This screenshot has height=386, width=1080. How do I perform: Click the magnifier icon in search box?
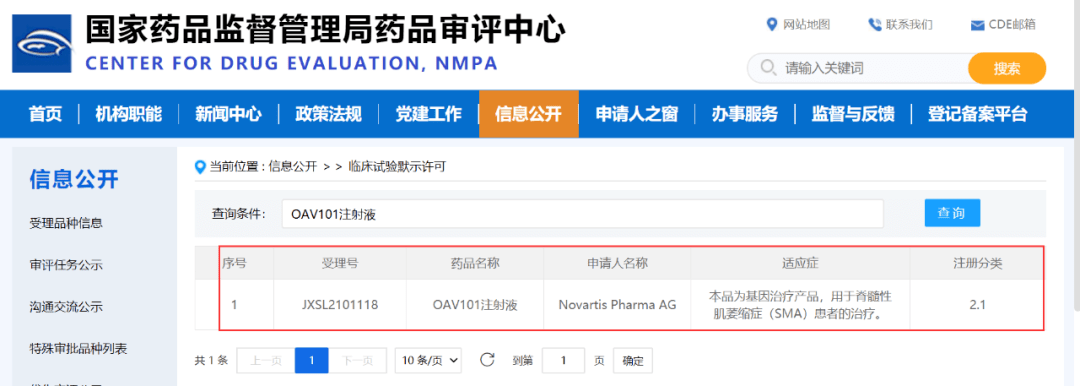(x=767, y=68)
